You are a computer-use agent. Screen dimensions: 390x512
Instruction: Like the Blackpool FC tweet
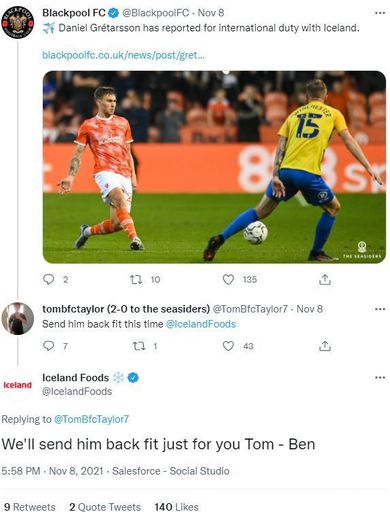coord(228,279)
